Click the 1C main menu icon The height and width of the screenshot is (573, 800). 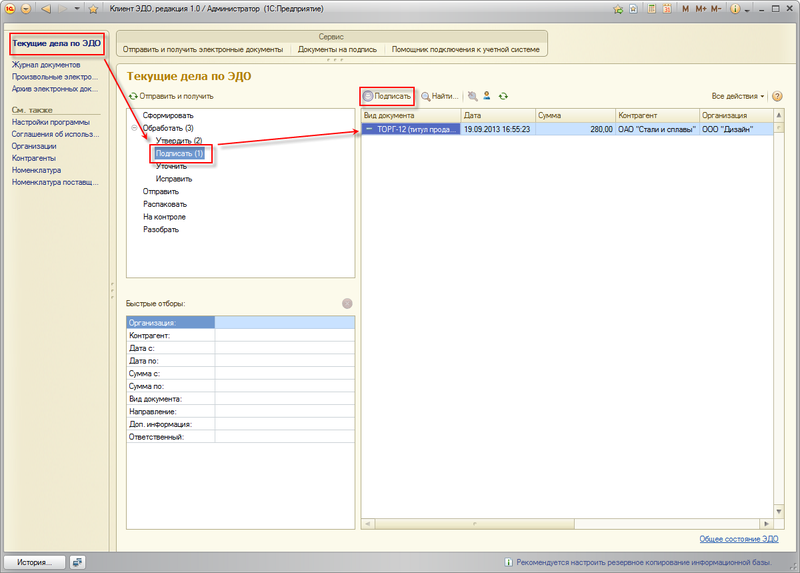10,9
